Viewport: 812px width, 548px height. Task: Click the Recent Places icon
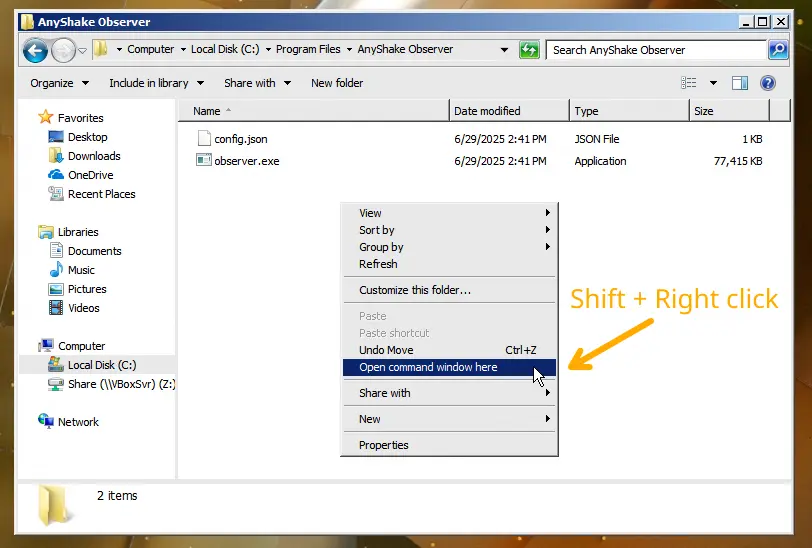point(55,194)
